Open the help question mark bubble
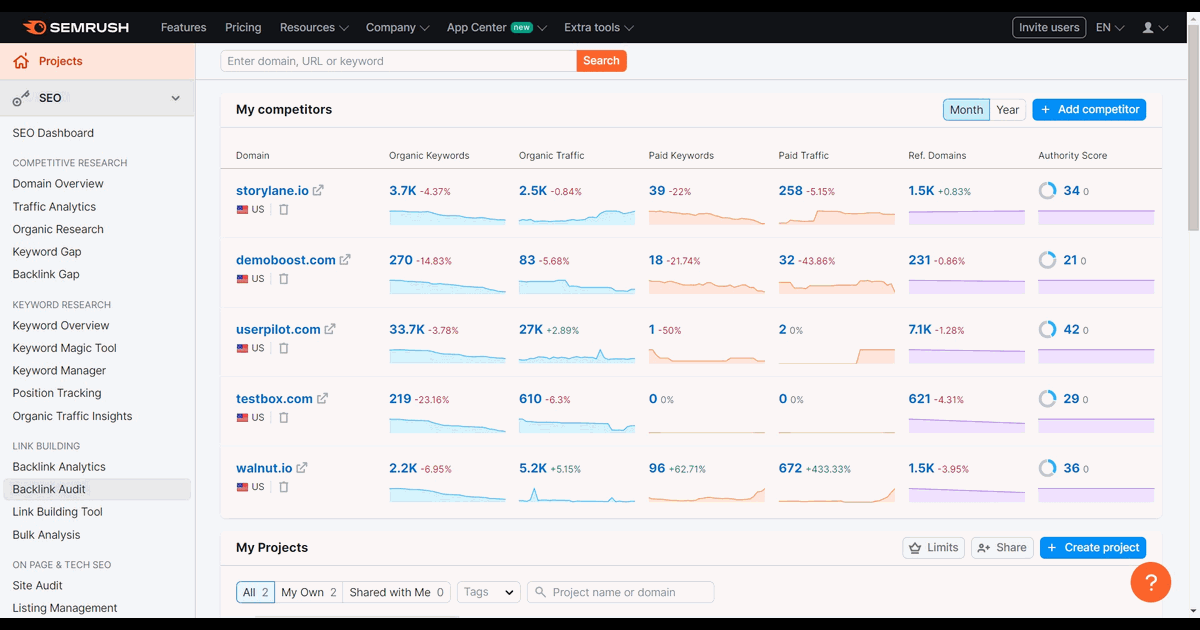The height and width of the screenshot is (630, 1200). click(x=1150, y=582)
